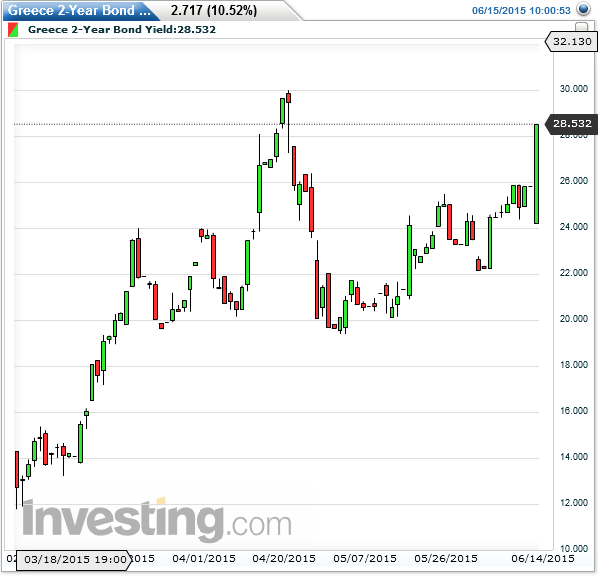This screenshot has width=600, height=576.
Task: Click the 10.000 y-axis label
Action: pos(573,548)
